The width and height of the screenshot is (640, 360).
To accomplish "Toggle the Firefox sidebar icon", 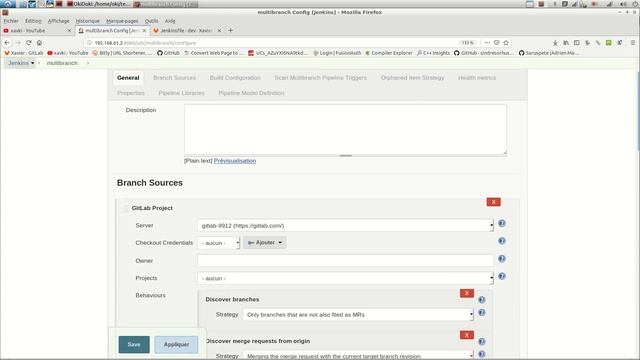I will 577,42.
